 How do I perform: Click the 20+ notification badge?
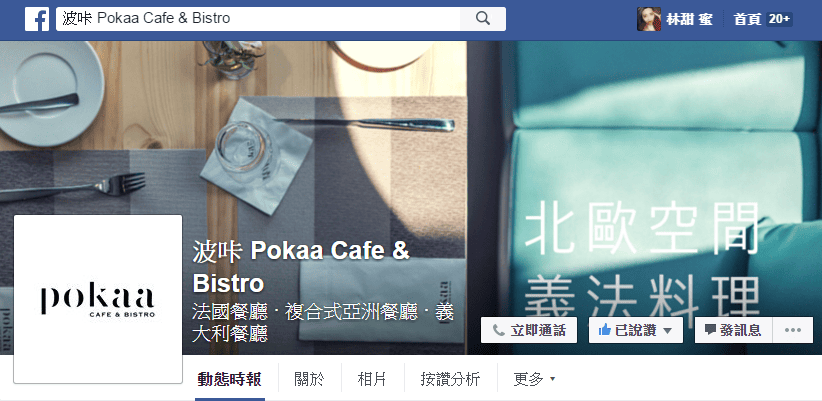coord(779,19)
